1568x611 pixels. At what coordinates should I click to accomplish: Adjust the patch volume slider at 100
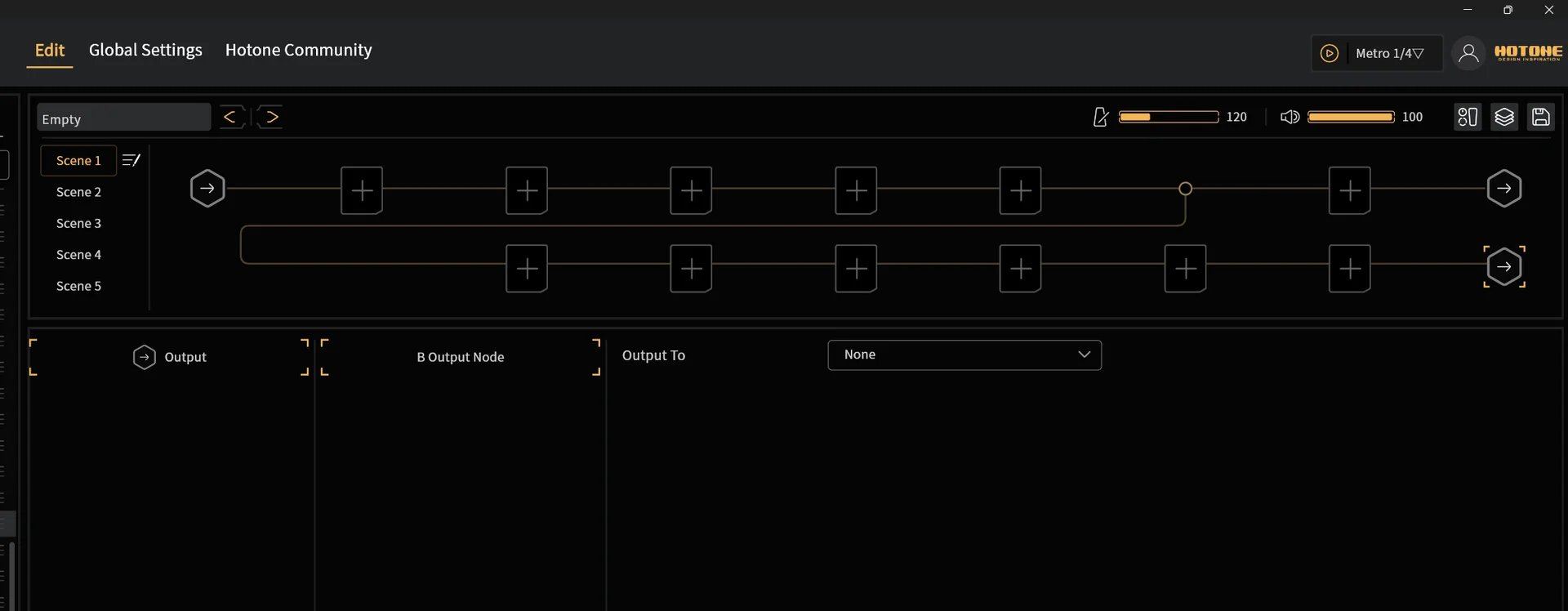[x=1351, y=117]
